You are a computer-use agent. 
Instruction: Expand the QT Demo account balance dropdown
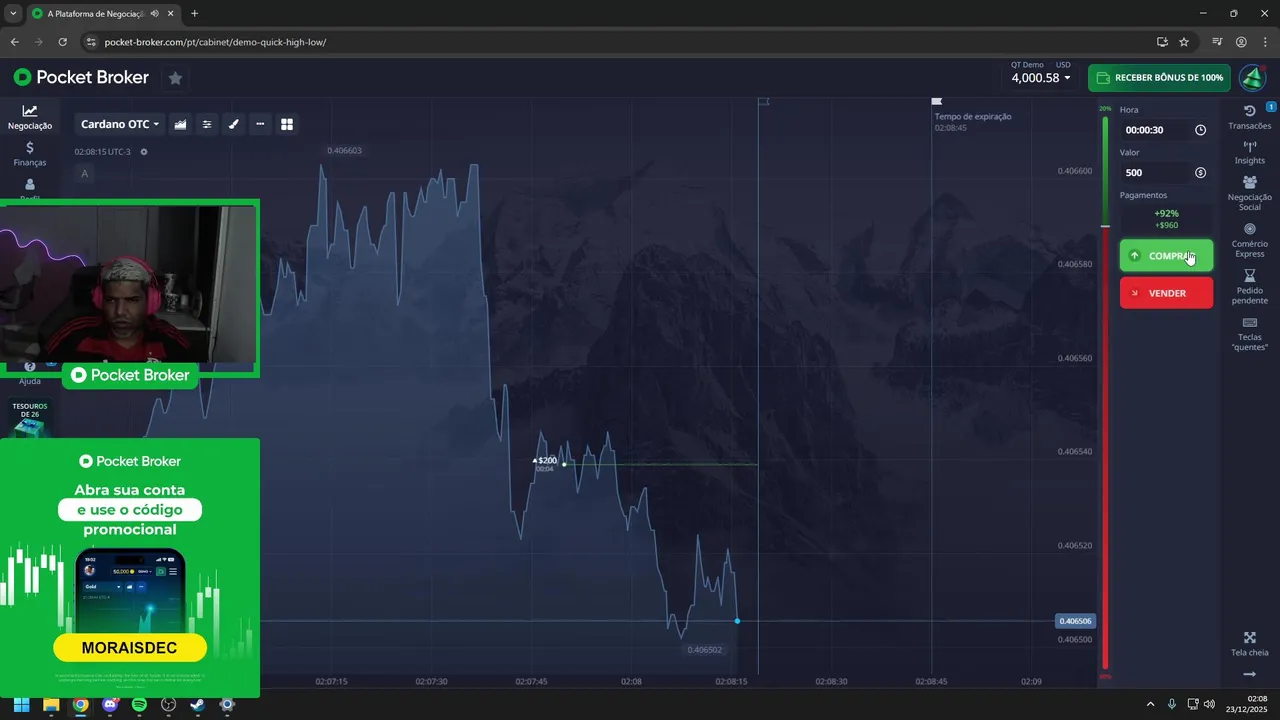1041,73
